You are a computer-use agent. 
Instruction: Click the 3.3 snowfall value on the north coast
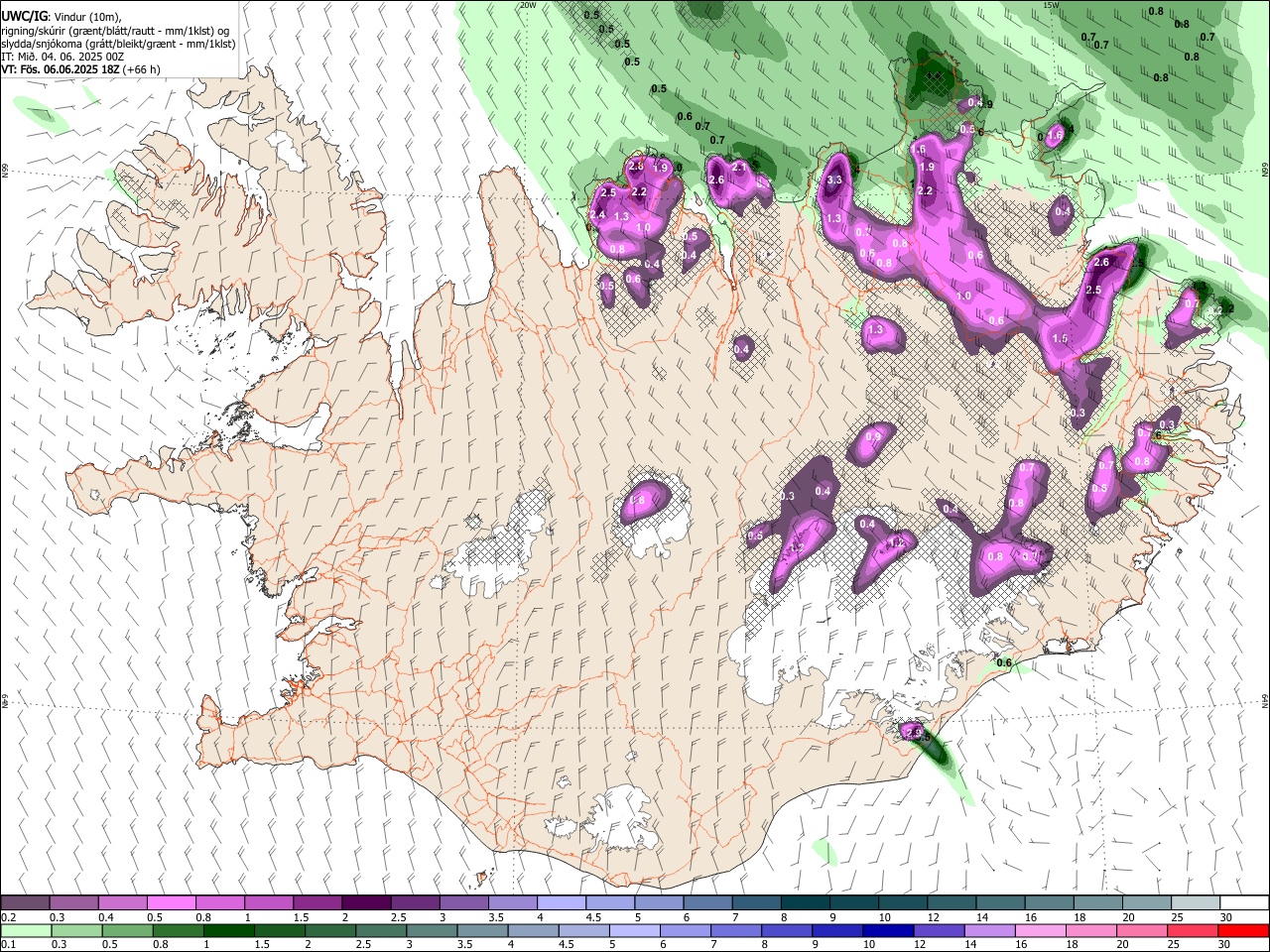[x=834, y=179]
